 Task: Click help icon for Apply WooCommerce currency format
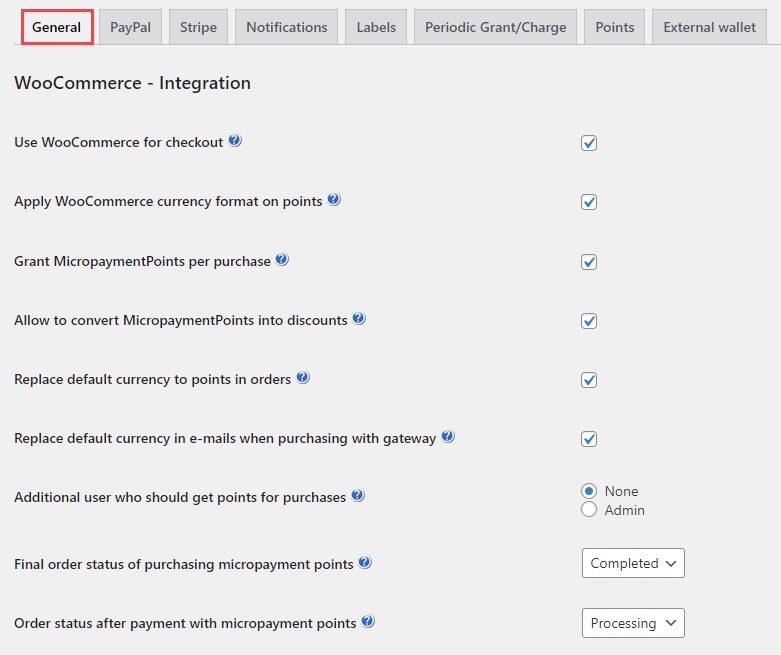pyautogui.click(x=334, y=199)
